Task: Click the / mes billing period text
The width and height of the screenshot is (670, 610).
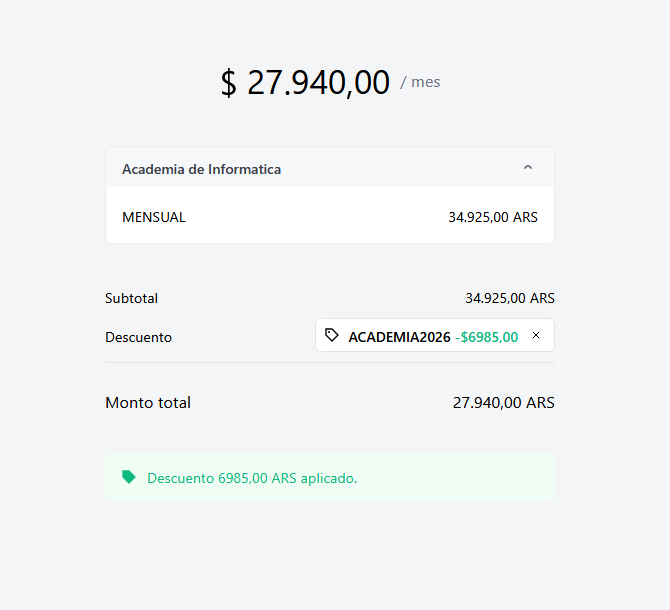Action: tap(420, 82)
